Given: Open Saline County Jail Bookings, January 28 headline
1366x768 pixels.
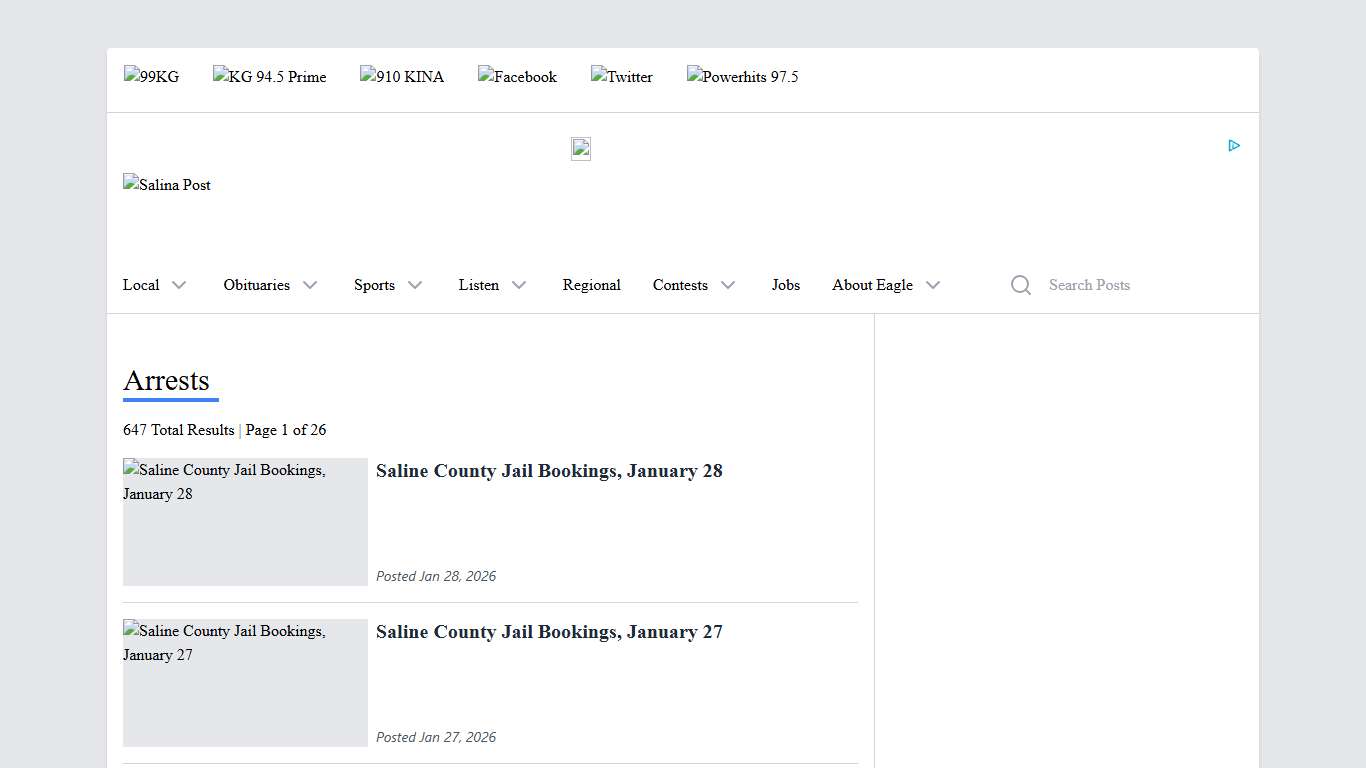Looking at the screenshot, I should pyautogui.click(x=549, y=471).
